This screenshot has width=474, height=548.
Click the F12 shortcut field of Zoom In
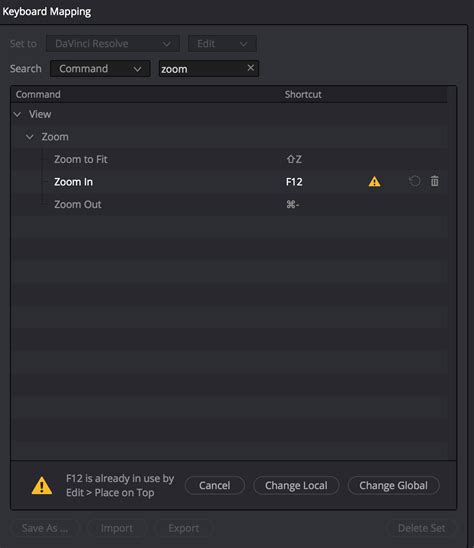point(294,182)
